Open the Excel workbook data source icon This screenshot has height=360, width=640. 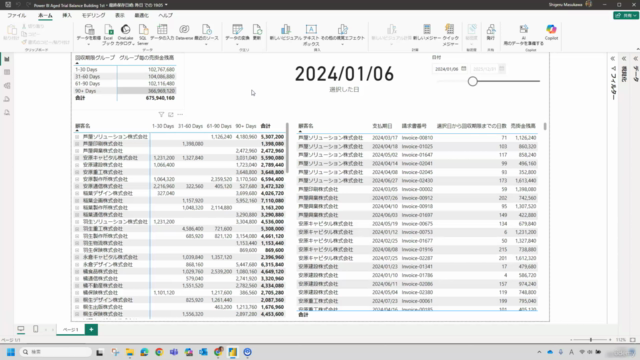(108, 29)
